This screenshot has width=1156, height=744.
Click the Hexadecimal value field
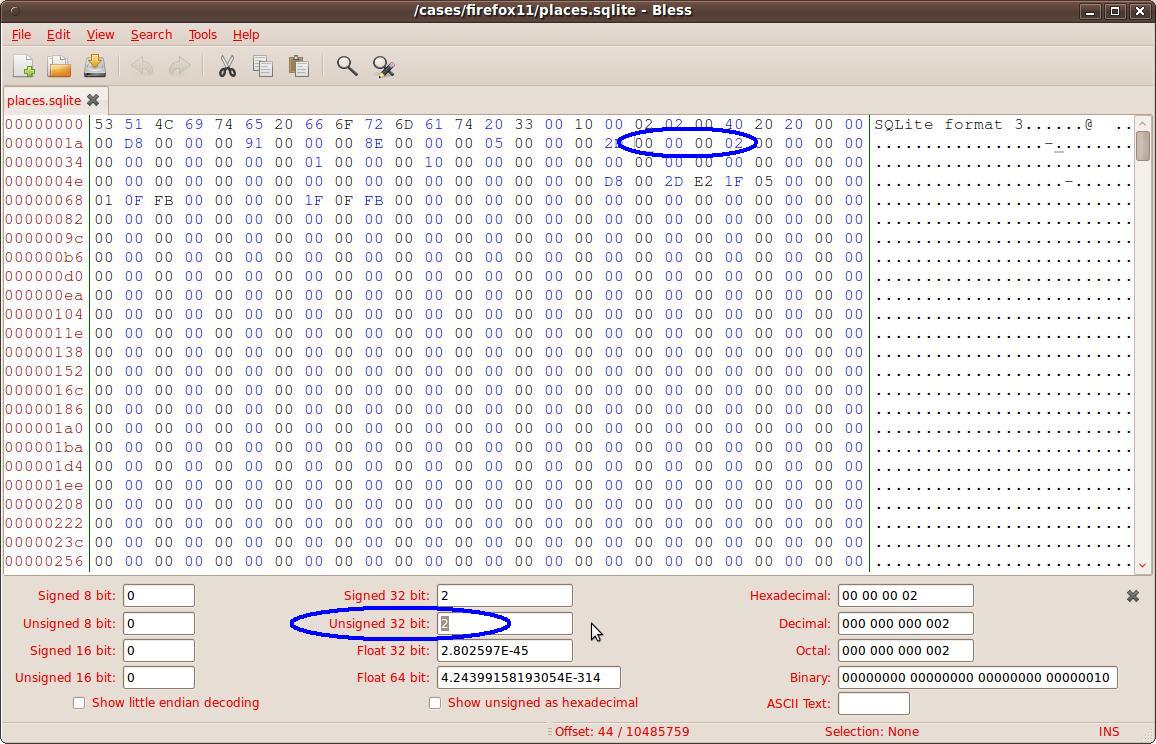click(x=905, y=596)
